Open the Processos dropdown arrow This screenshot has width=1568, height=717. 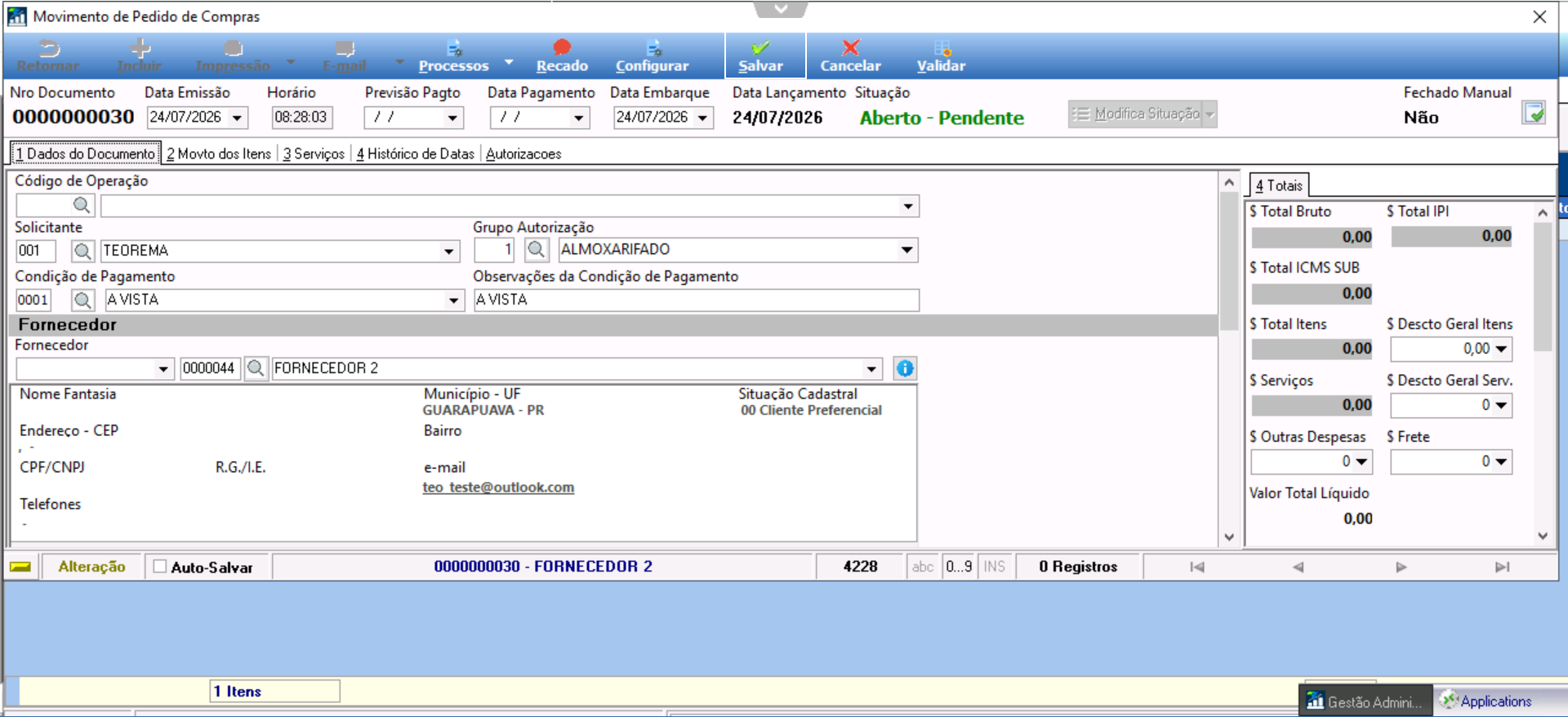point(509,62)
